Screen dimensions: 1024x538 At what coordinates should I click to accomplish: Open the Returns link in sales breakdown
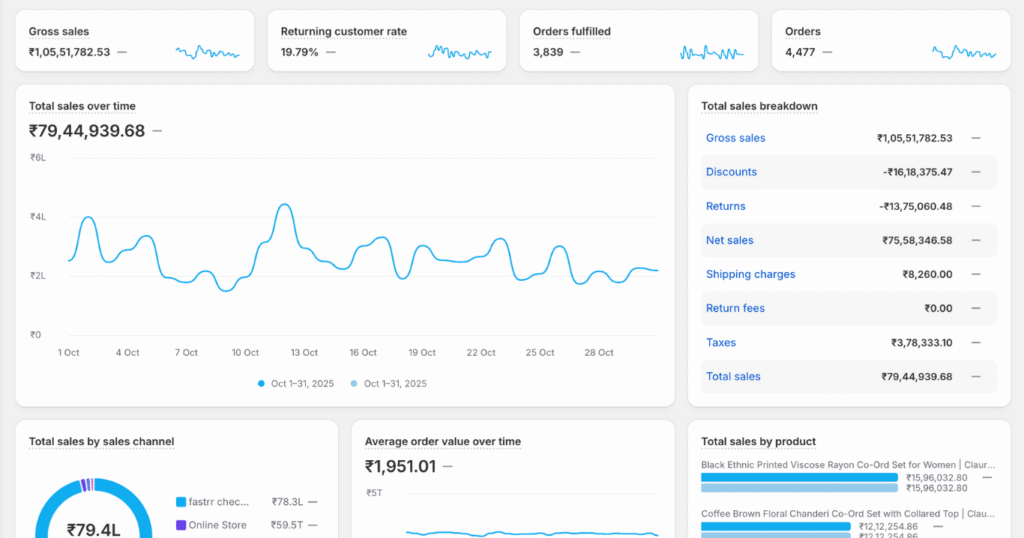coord(725,206)
